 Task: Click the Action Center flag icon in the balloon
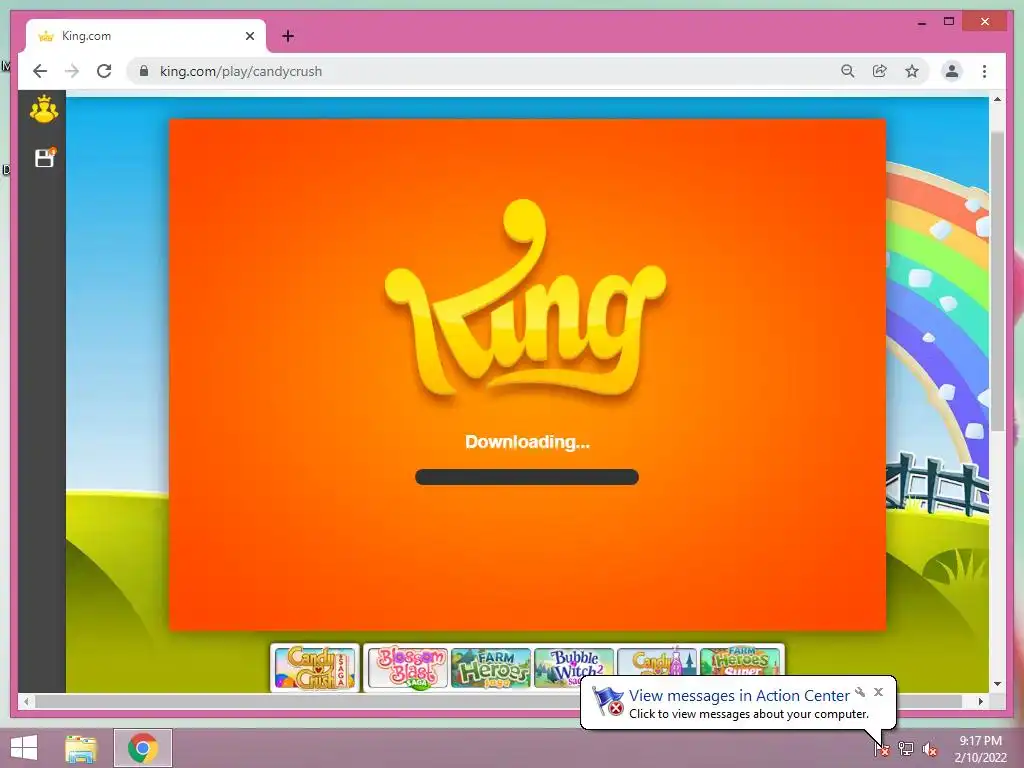tap(607, 701)
